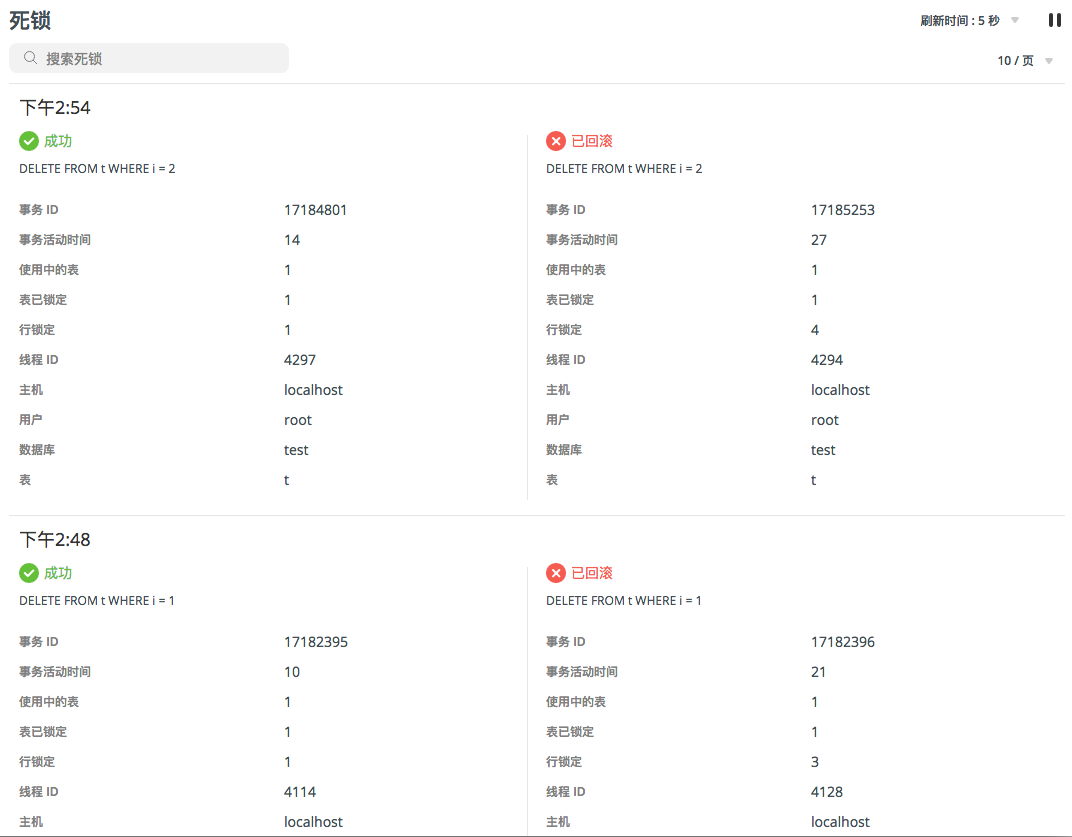
Task: Select the 下午2:48 deadlock timestamp
Action: [x=55, y=540]
